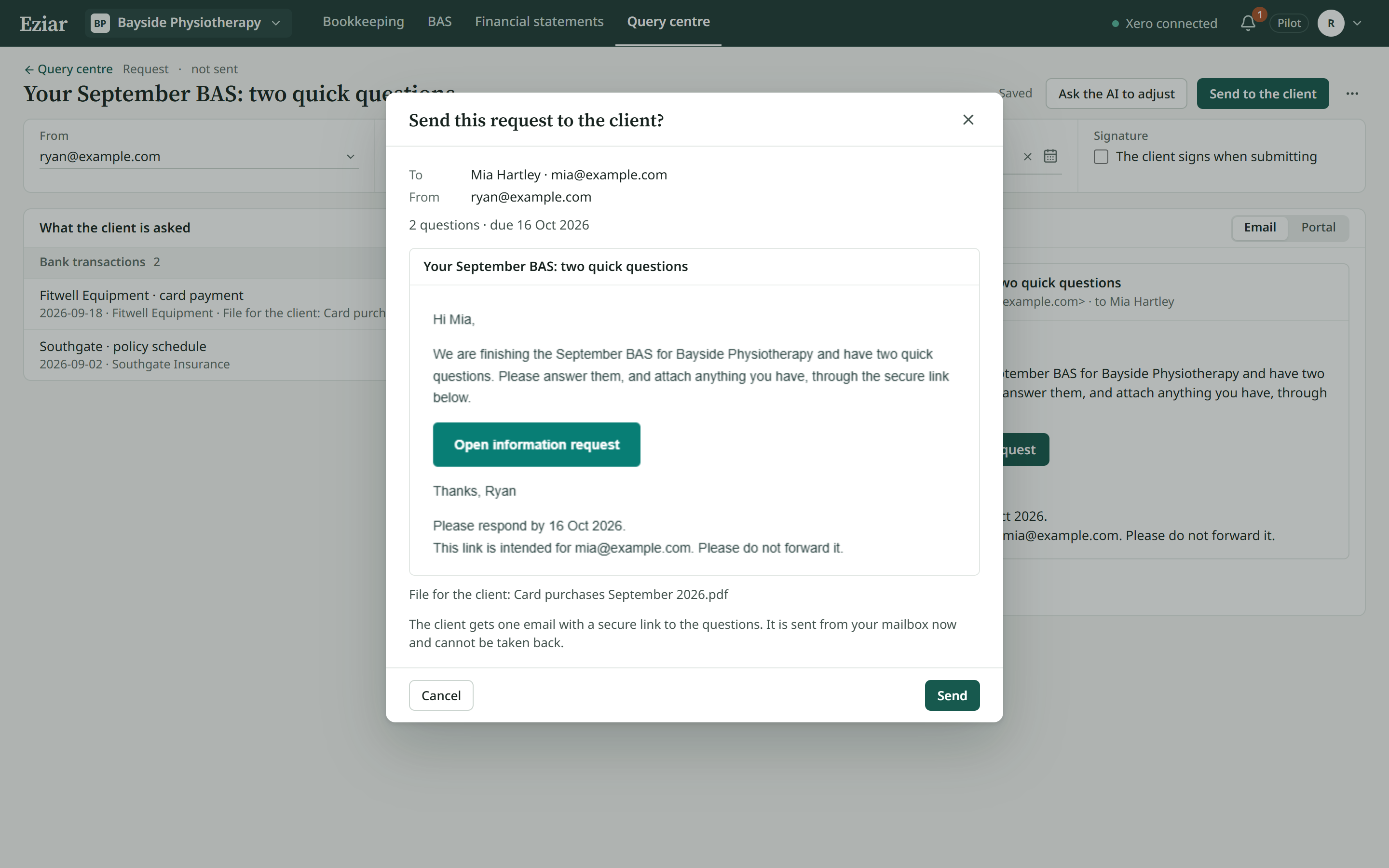Screen dimensions: 1389x868
Task: Switch preview to Portal view
Action: coord(1318,227)
